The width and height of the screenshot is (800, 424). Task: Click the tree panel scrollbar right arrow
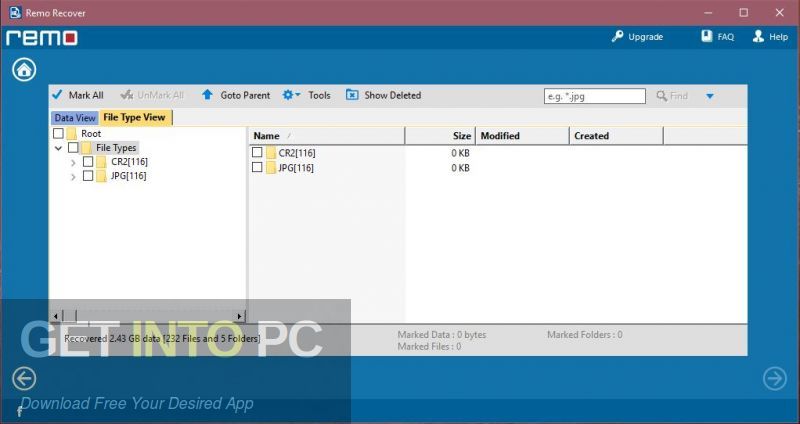239,316
